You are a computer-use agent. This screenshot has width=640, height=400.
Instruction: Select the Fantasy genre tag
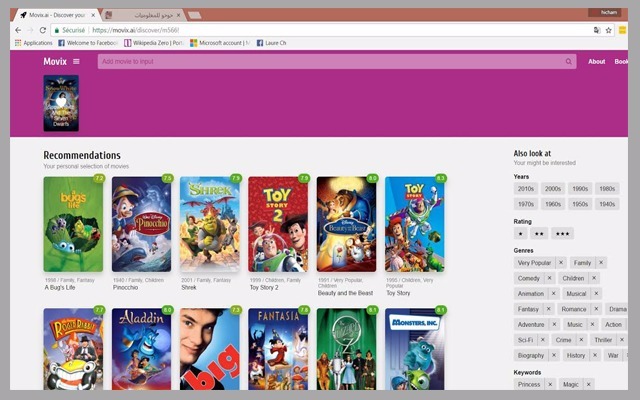pos(528,309)
